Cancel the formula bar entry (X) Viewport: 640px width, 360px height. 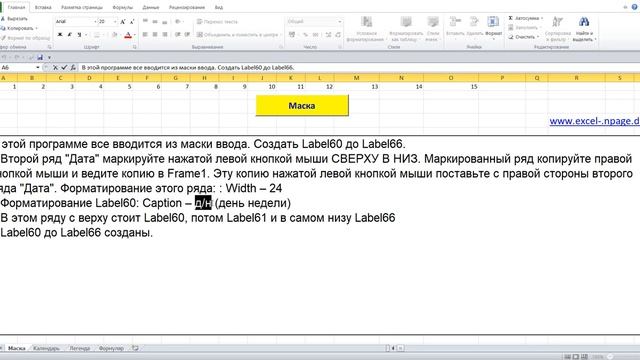pos(56,68)
